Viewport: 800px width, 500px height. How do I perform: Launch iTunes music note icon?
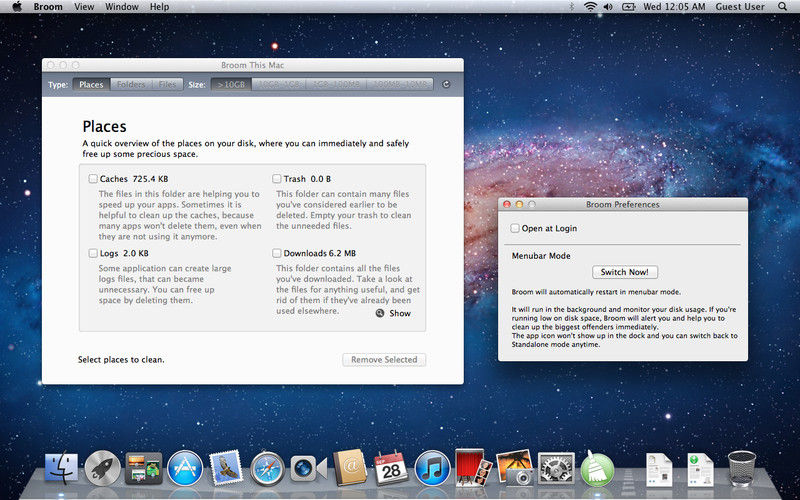click(433, 468)
